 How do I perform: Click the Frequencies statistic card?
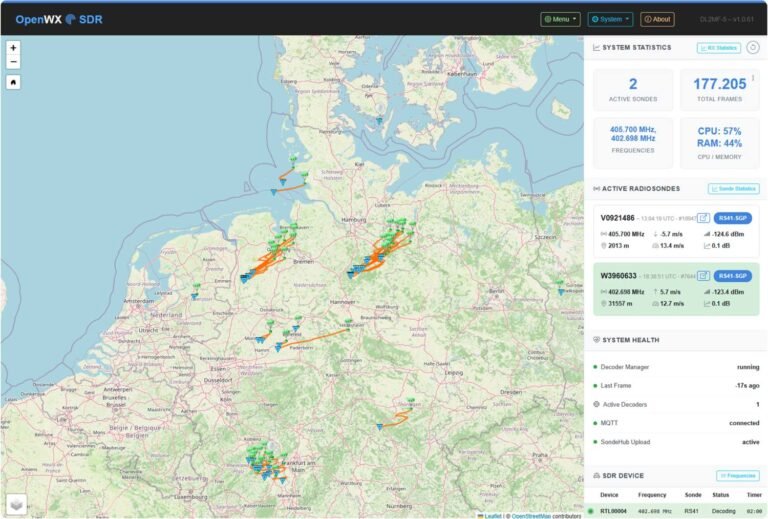pos(633,142)
